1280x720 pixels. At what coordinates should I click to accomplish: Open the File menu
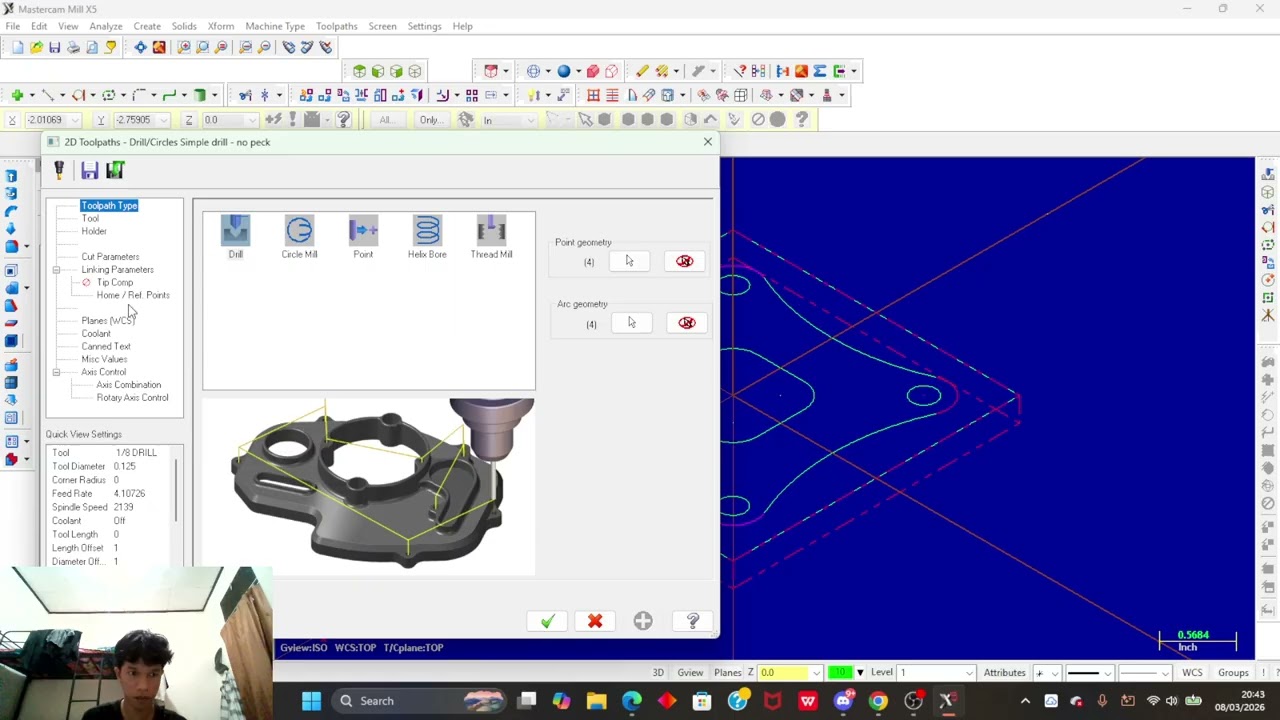(x=13, y=26)
